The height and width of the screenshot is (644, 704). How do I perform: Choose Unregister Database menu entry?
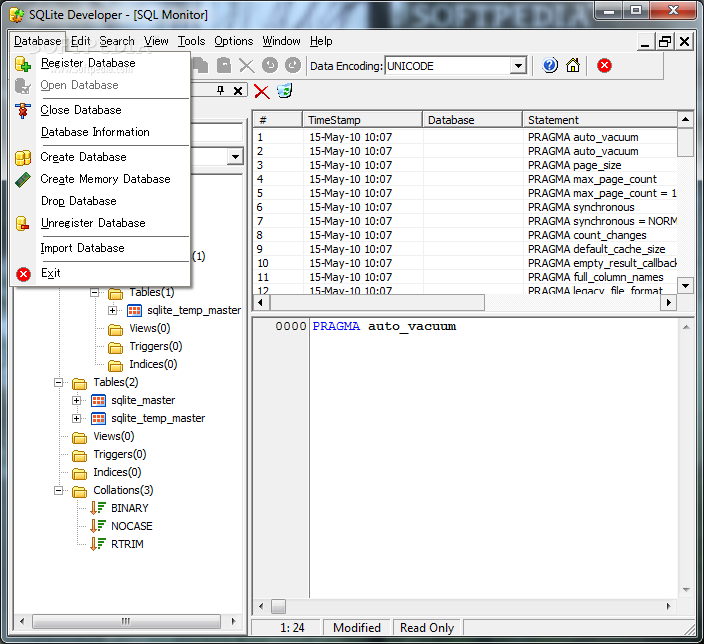pos(100,223)
